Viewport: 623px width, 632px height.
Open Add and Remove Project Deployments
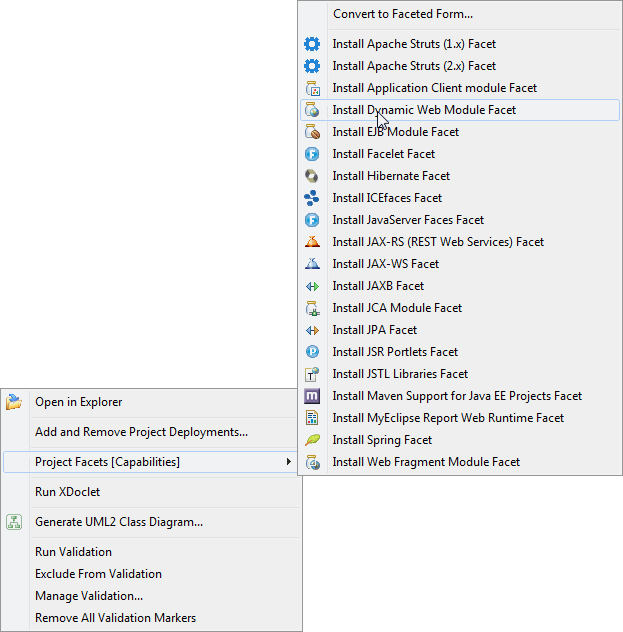coord(141,432)
